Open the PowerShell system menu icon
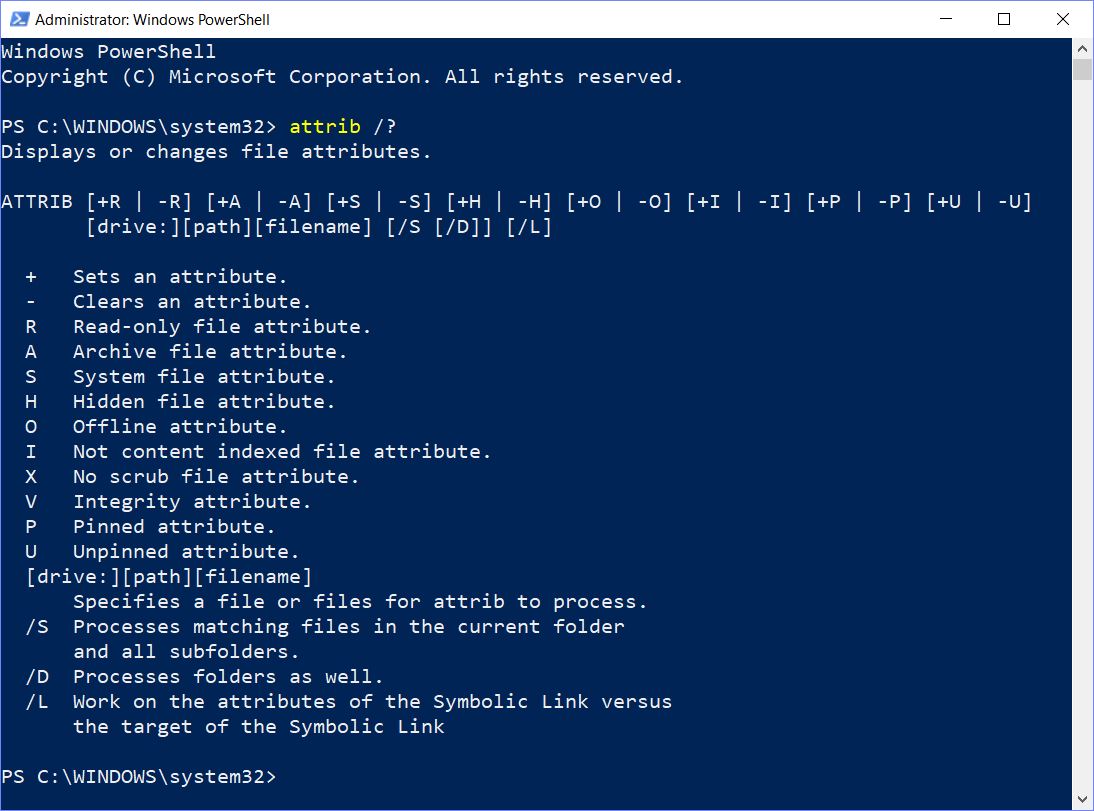 tap(19, 19)
